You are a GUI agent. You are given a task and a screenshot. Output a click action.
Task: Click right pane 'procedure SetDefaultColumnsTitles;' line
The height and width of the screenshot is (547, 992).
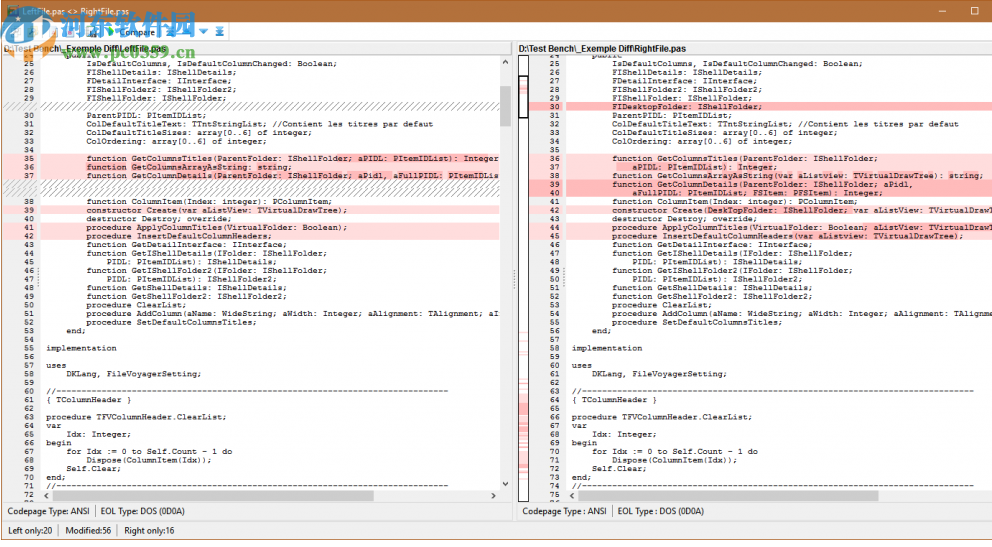click(x=697, y=323)
